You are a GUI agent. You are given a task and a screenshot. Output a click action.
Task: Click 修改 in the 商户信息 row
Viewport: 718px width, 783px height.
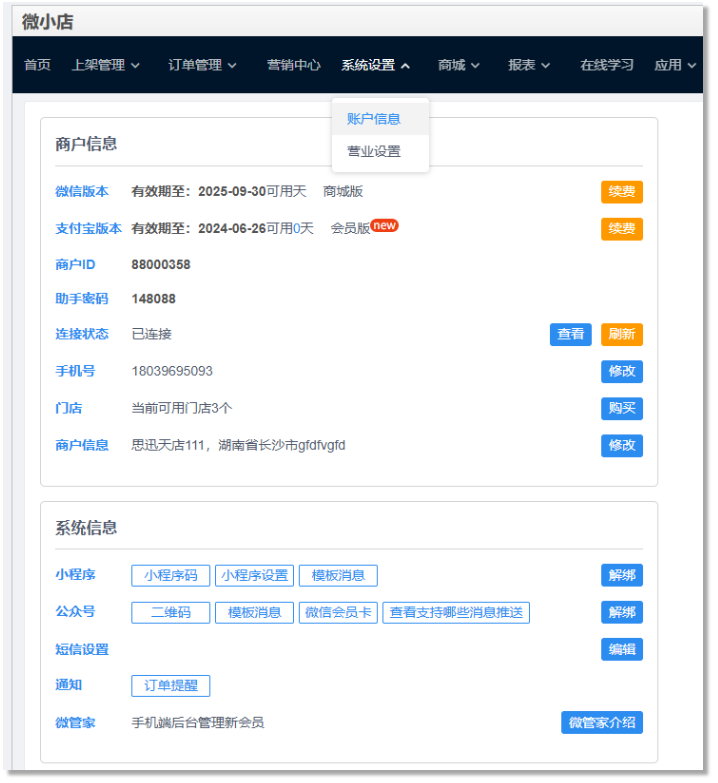click(x=622, y=445)
